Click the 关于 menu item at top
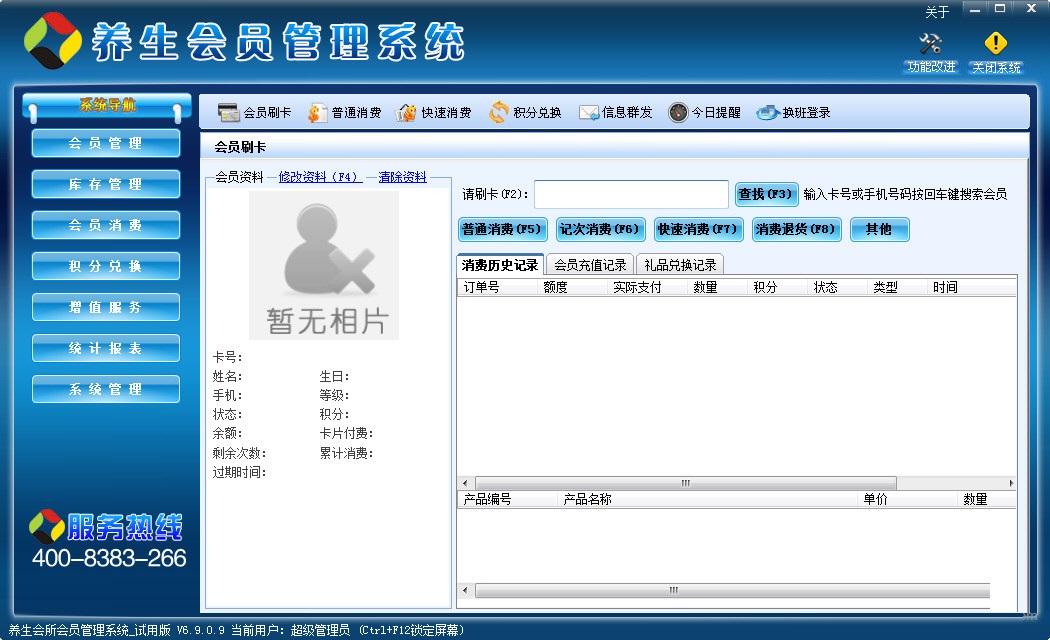 pos(937,12)
